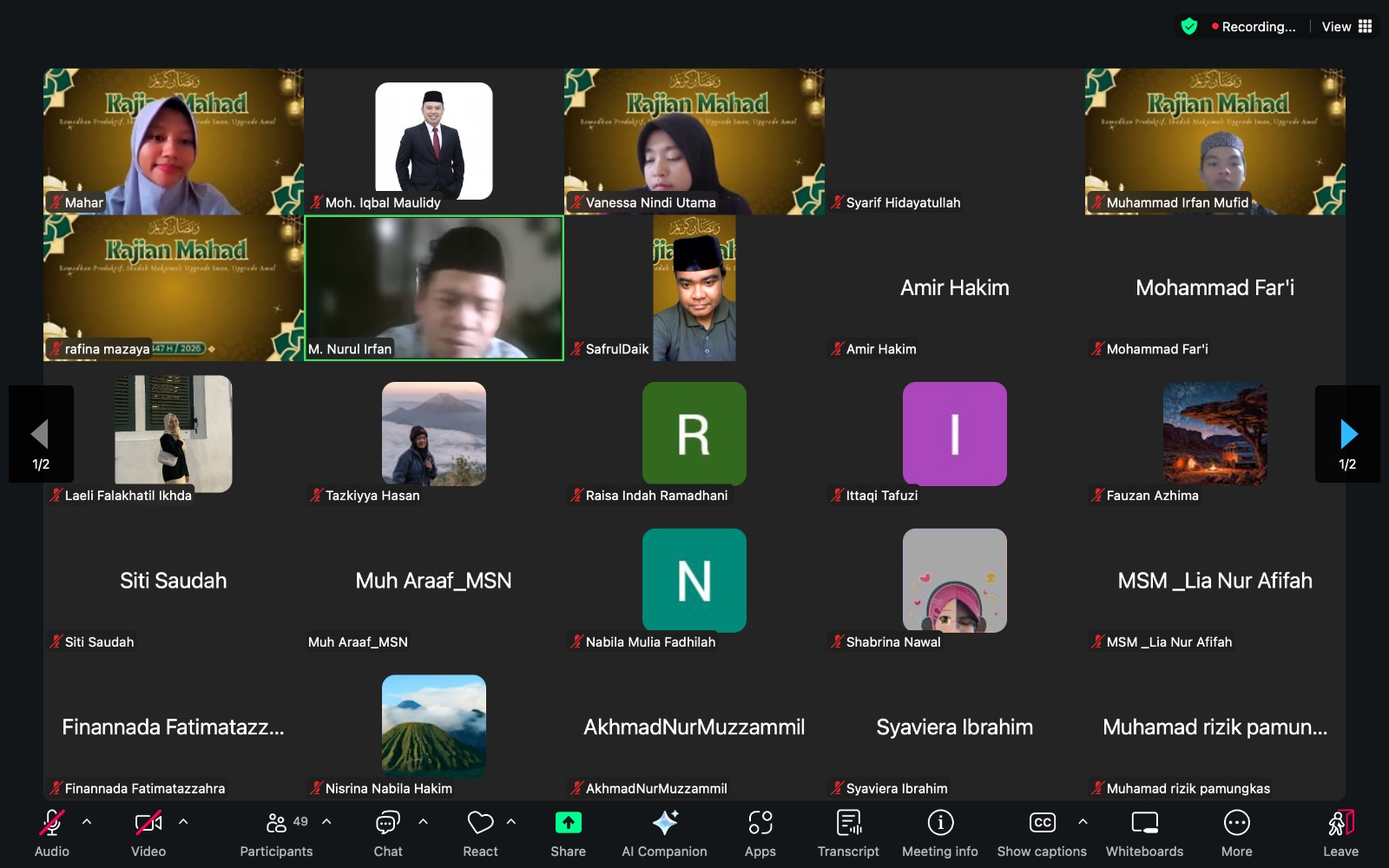
Task: Unmute the microphone with Audio button
Action: [52, 833]
